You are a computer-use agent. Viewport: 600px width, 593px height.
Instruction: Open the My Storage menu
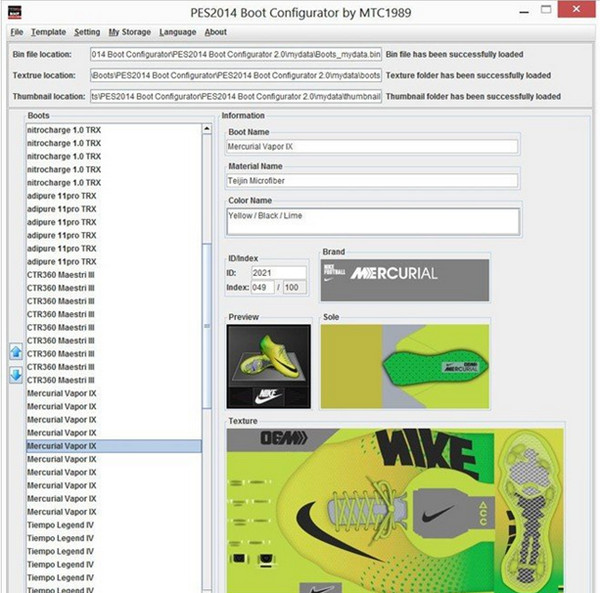129,32
